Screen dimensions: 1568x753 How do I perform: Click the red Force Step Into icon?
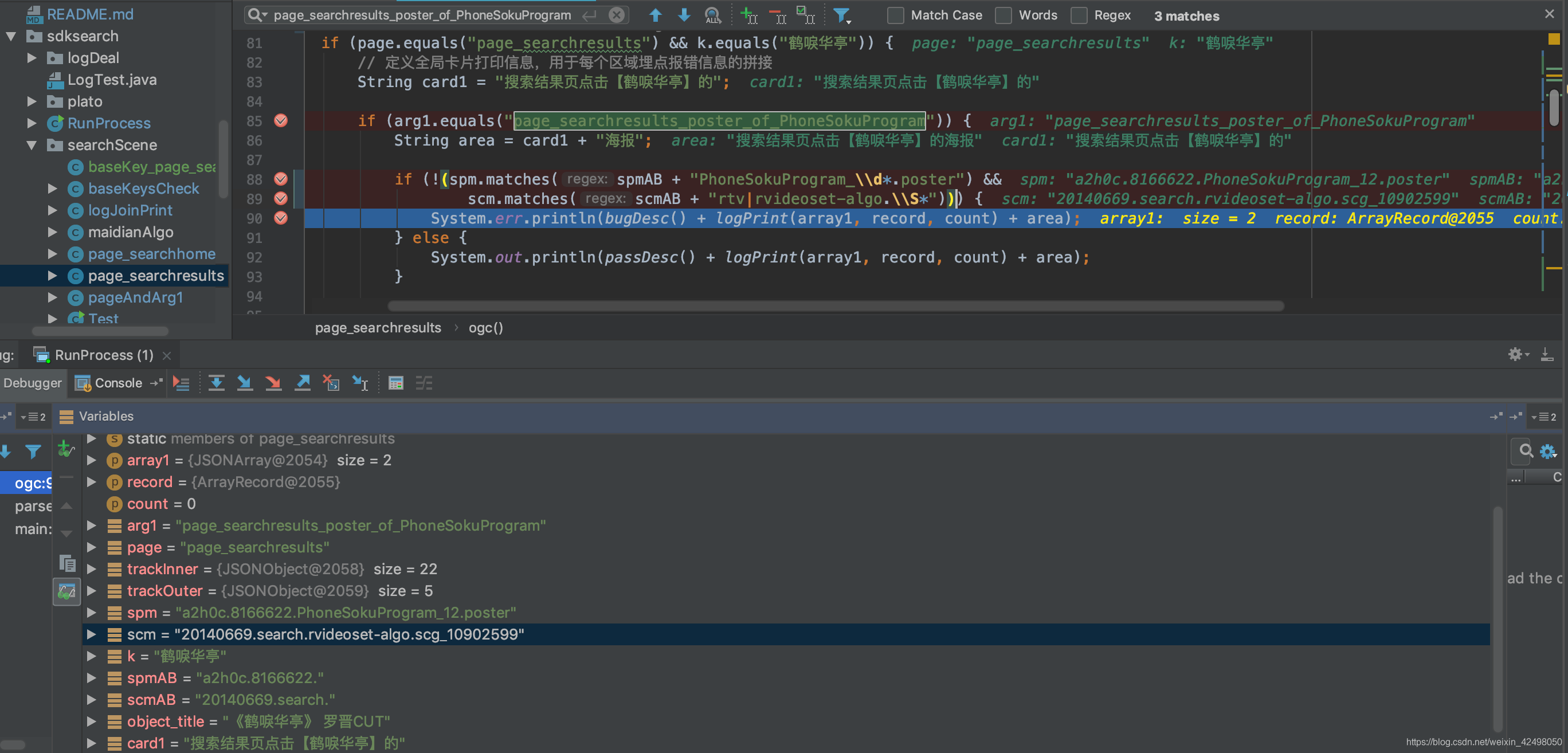(273, 383)
